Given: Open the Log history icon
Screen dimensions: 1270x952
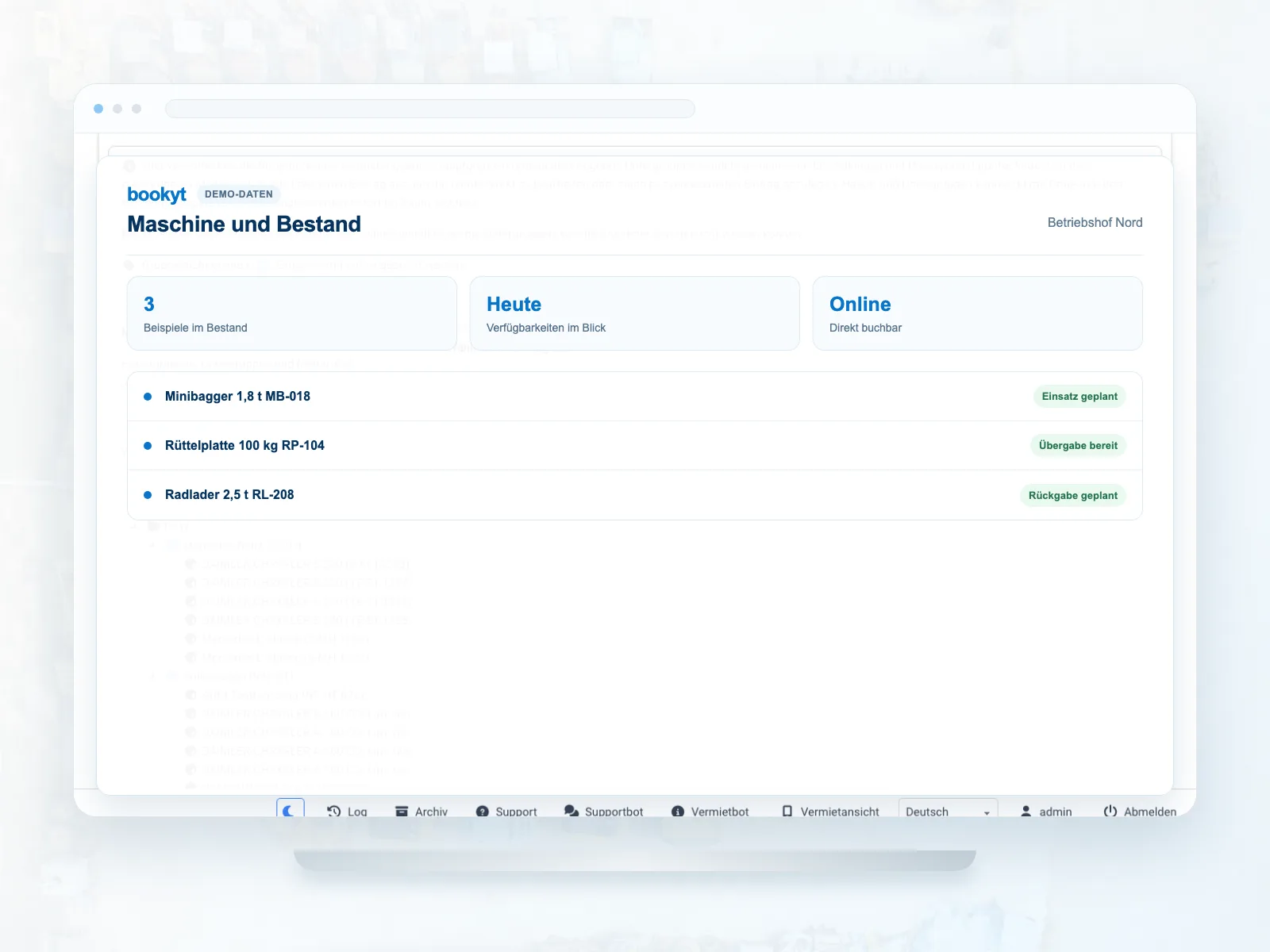Looking at the screenshot, I should click(x=334, y=811).
